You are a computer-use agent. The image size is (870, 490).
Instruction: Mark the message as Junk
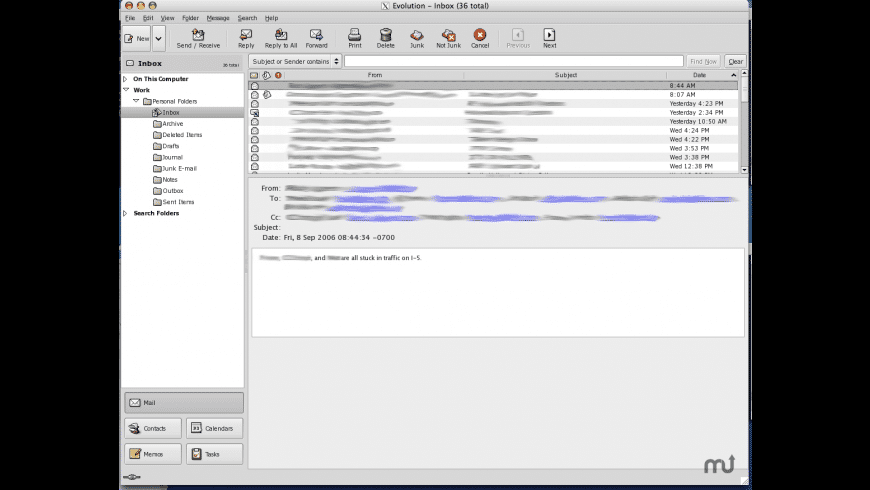(417, 38)
